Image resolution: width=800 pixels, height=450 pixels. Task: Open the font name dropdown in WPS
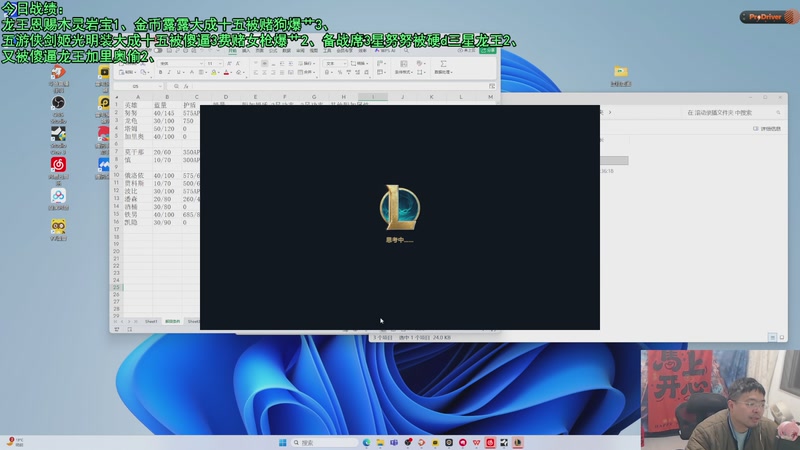point(201,63)
